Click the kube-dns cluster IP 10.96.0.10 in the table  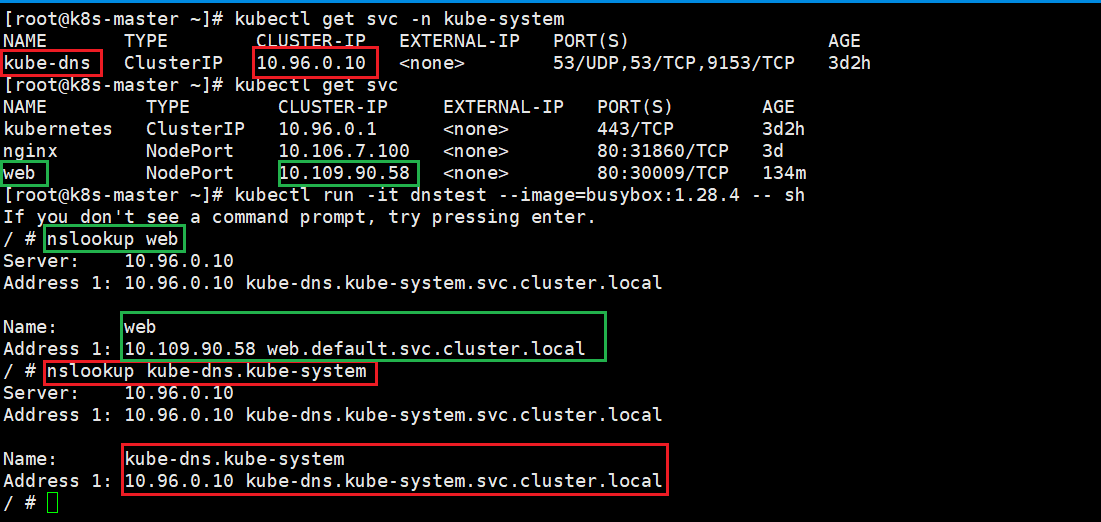coord(316,63)
